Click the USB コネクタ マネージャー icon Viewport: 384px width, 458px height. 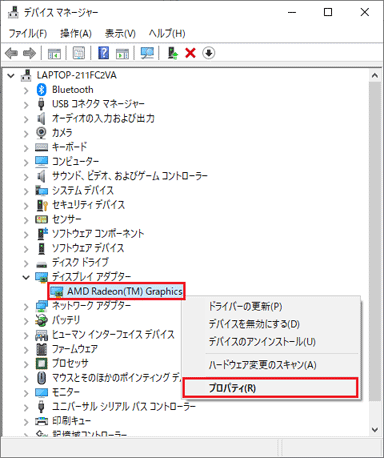(x=41, y=104)
